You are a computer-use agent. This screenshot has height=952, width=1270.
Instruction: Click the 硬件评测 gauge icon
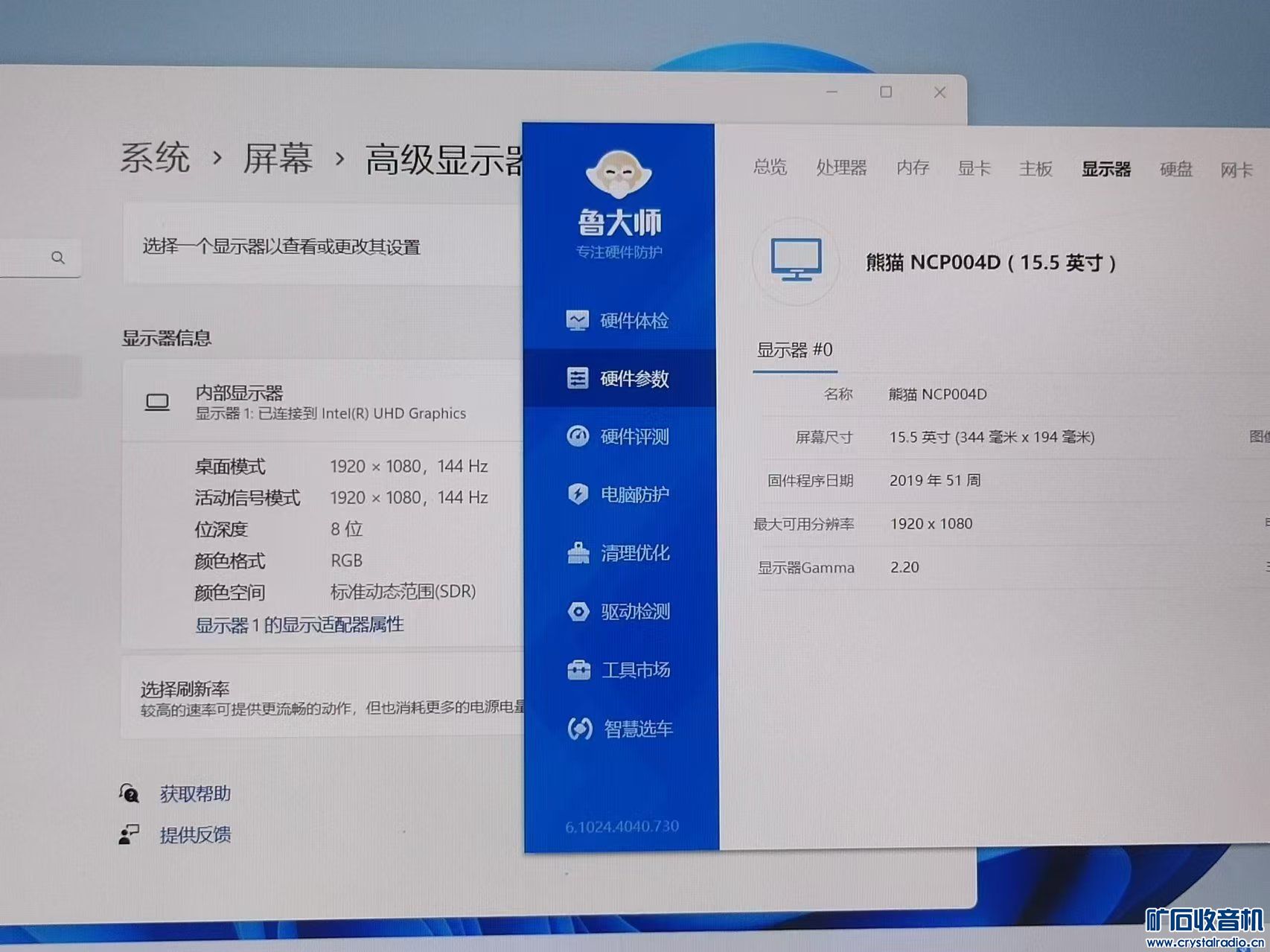coord(578,436)
